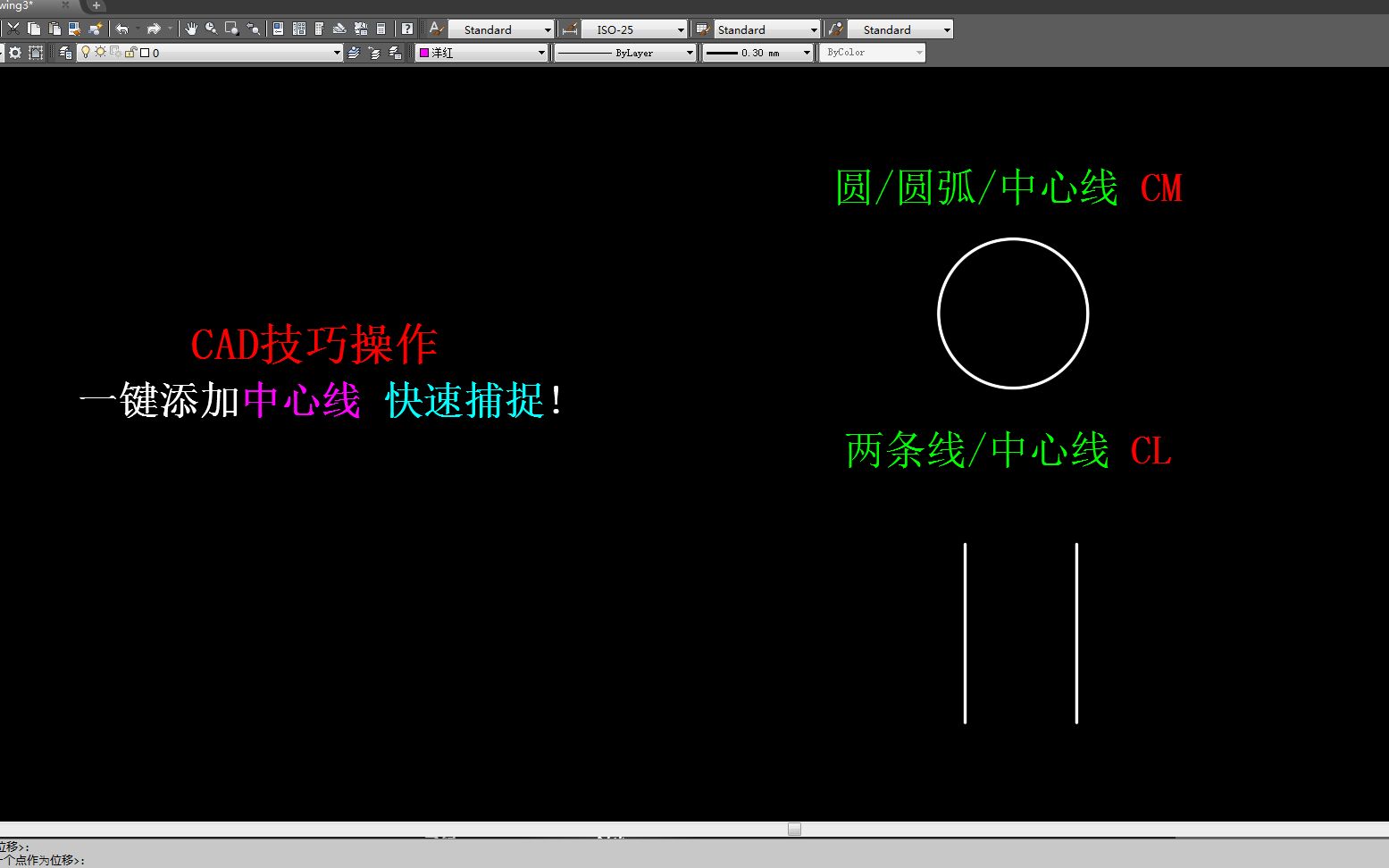
Task: Expand the 洋红 color control dropdown
Action: point(541,53)
